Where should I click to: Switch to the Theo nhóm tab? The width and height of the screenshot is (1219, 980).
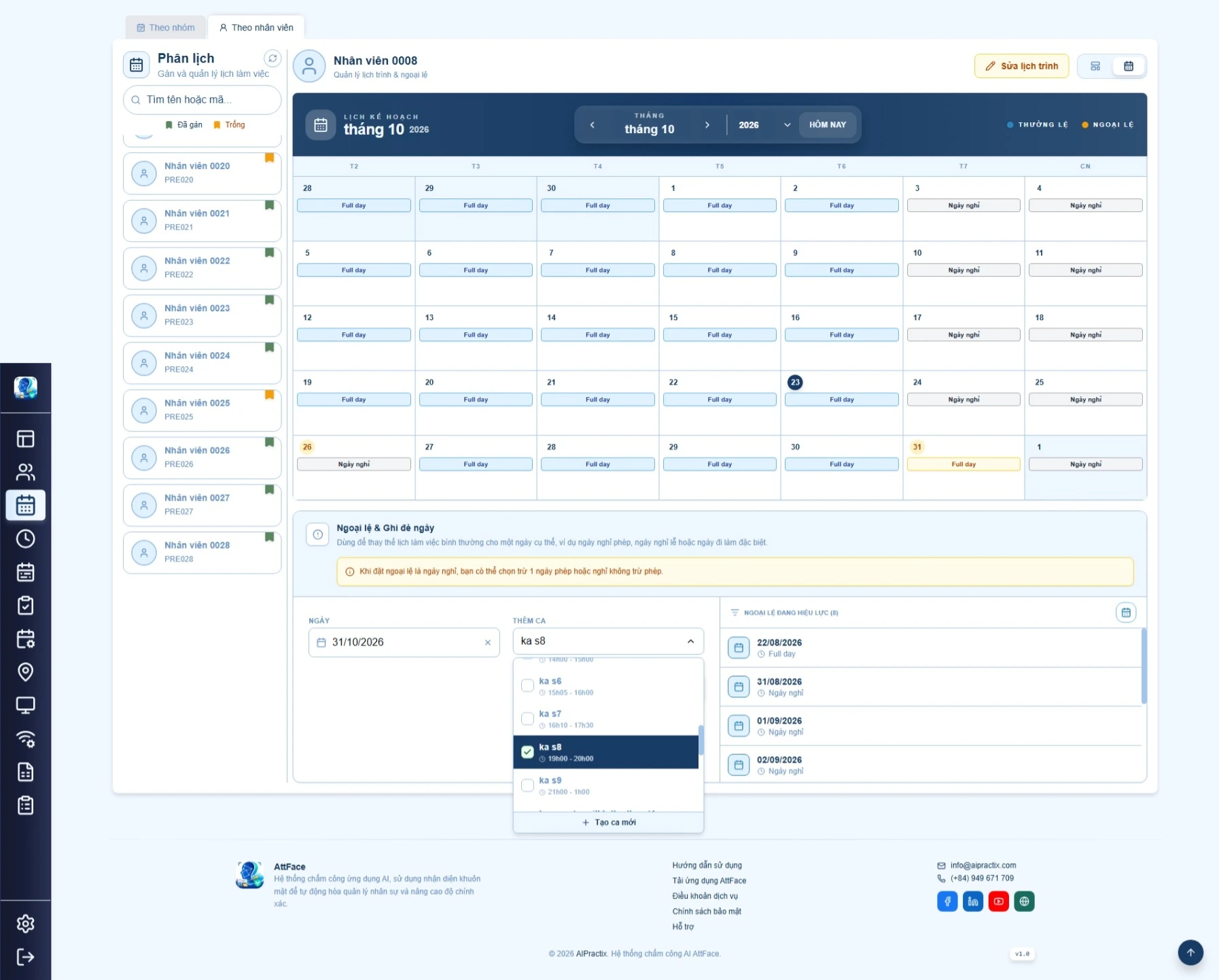point(166,28)
